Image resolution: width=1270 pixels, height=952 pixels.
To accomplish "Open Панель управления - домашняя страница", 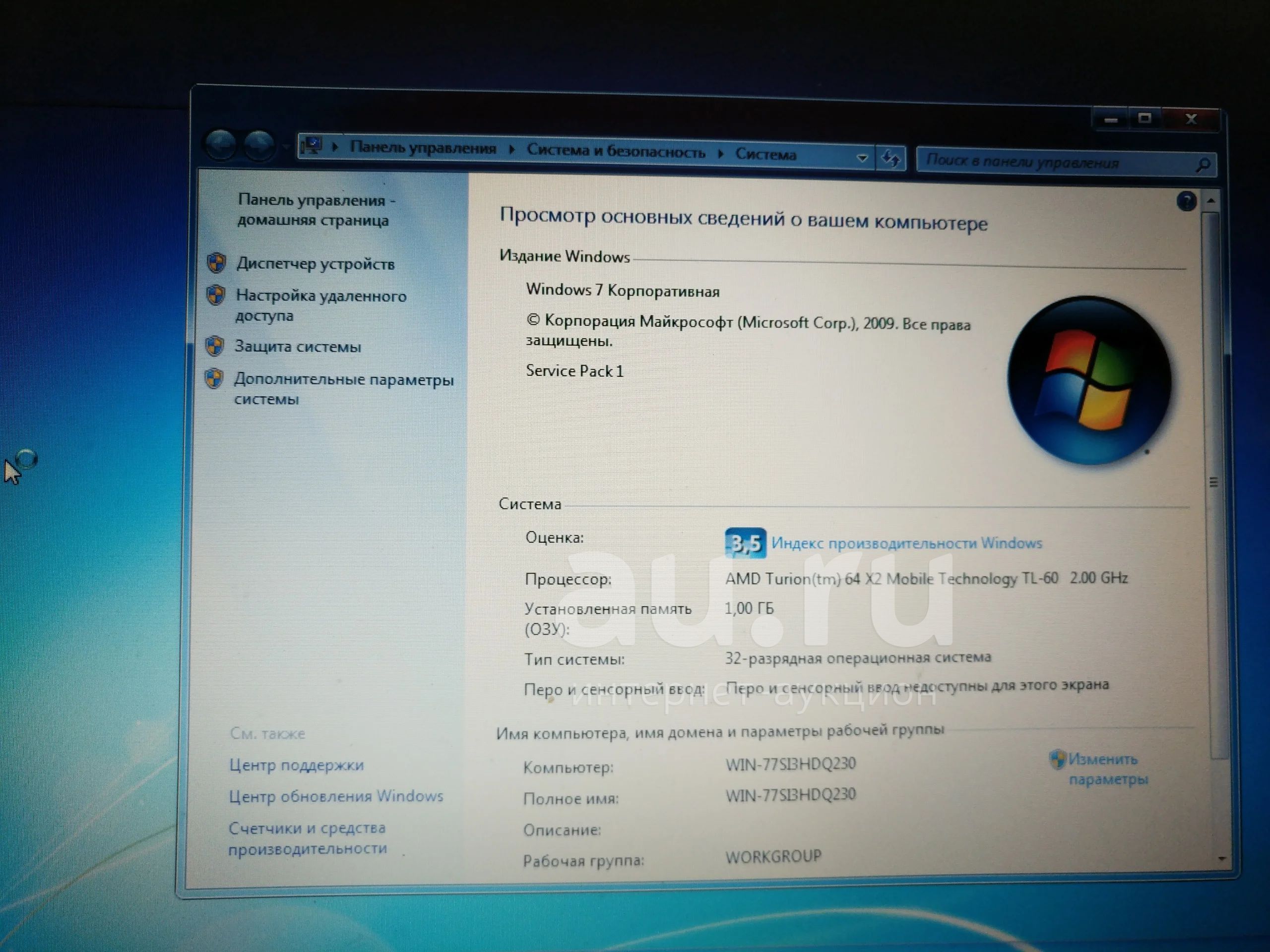I will (317, 210).
